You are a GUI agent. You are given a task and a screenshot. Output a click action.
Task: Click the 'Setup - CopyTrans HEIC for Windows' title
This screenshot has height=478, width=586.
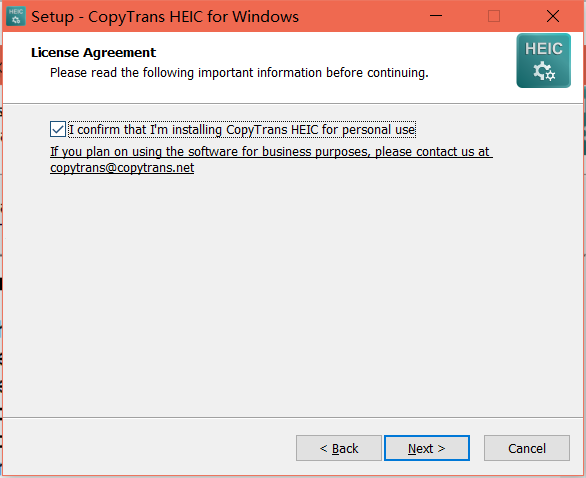pos(165,17)
